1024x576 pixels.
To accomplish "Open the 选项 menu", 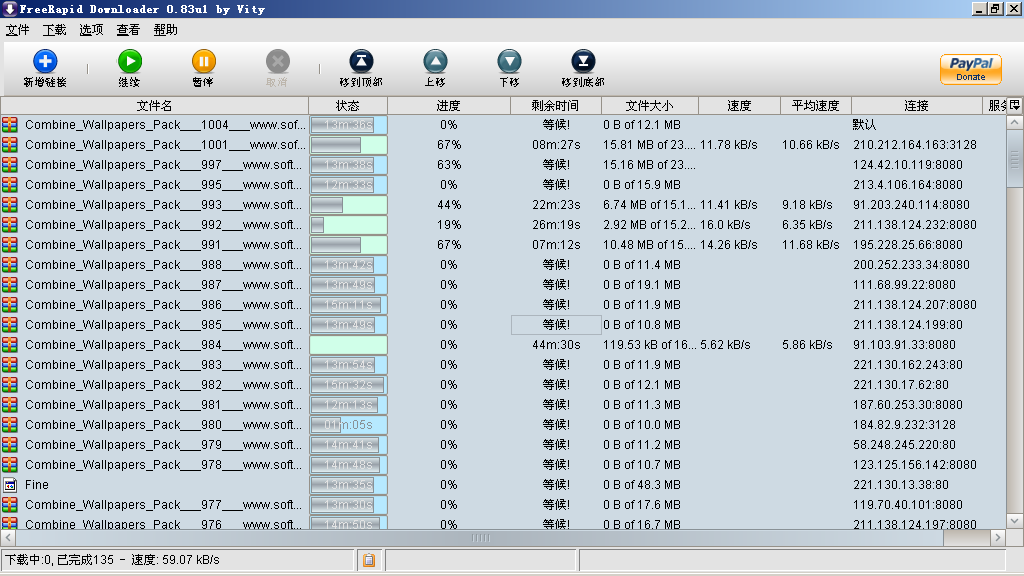I will point(91,30).
